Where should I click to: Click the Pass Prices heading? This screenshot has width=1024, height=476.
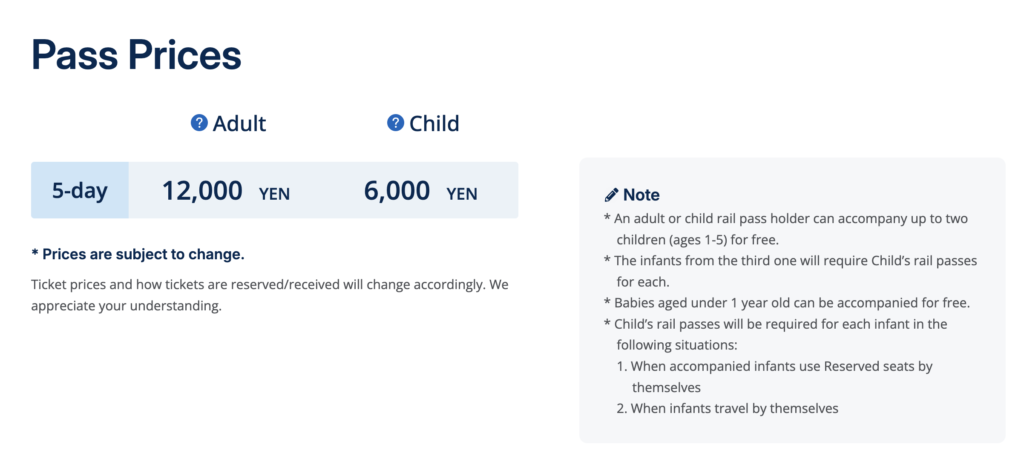(x=136, y=55)
